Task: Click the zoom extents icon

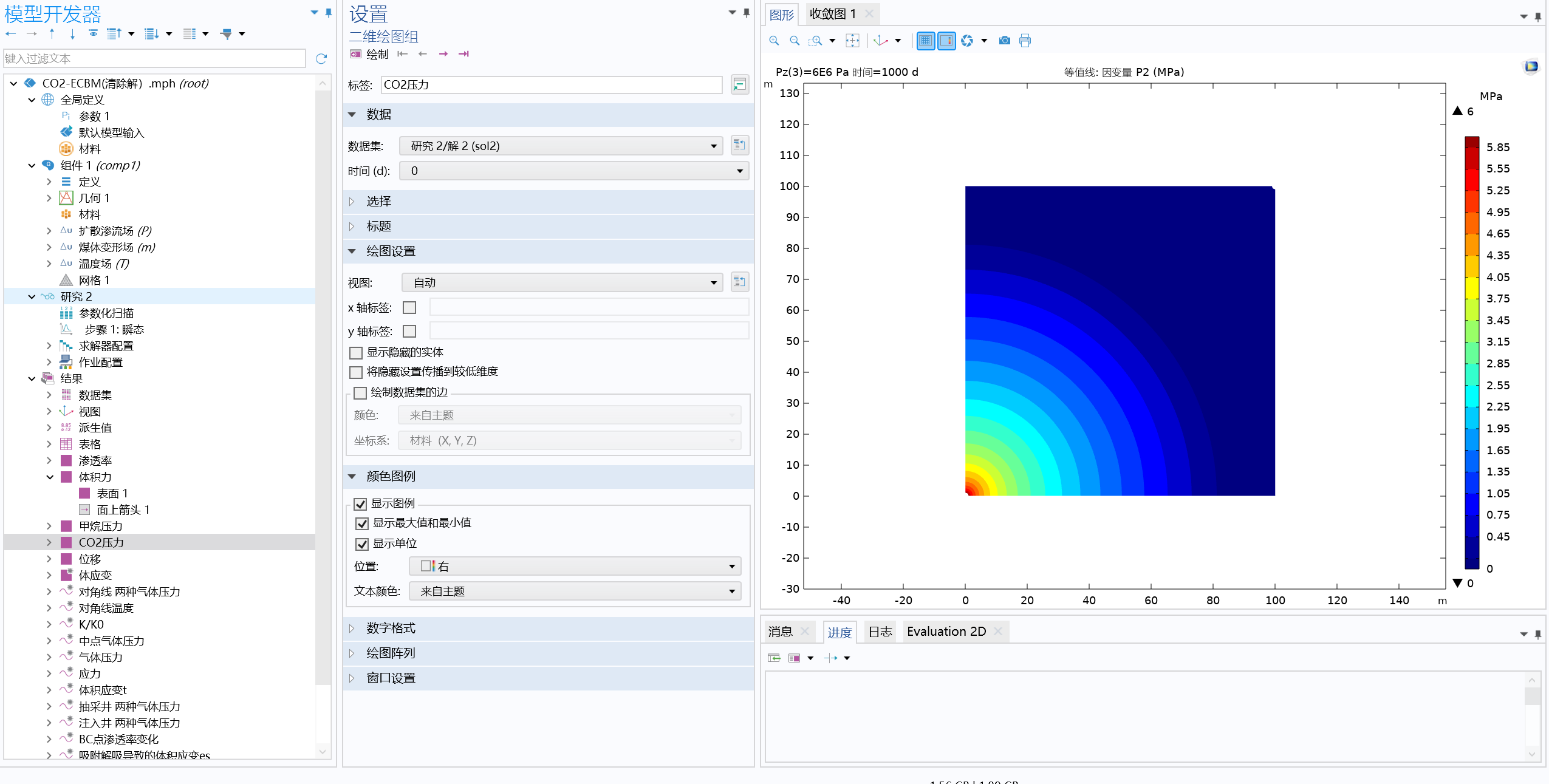Action: (x=852, y=41)
